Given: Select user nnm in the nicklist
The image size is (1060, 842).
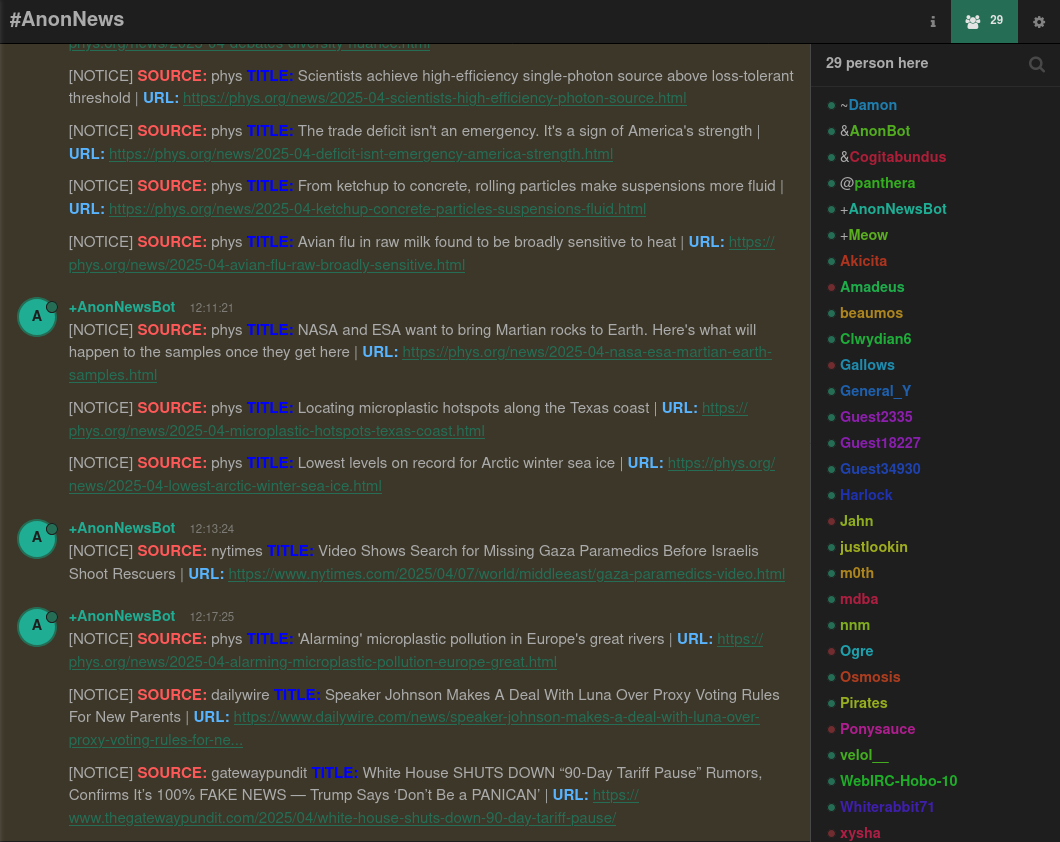Looking at the screenshot, I should tap(854, 625).
